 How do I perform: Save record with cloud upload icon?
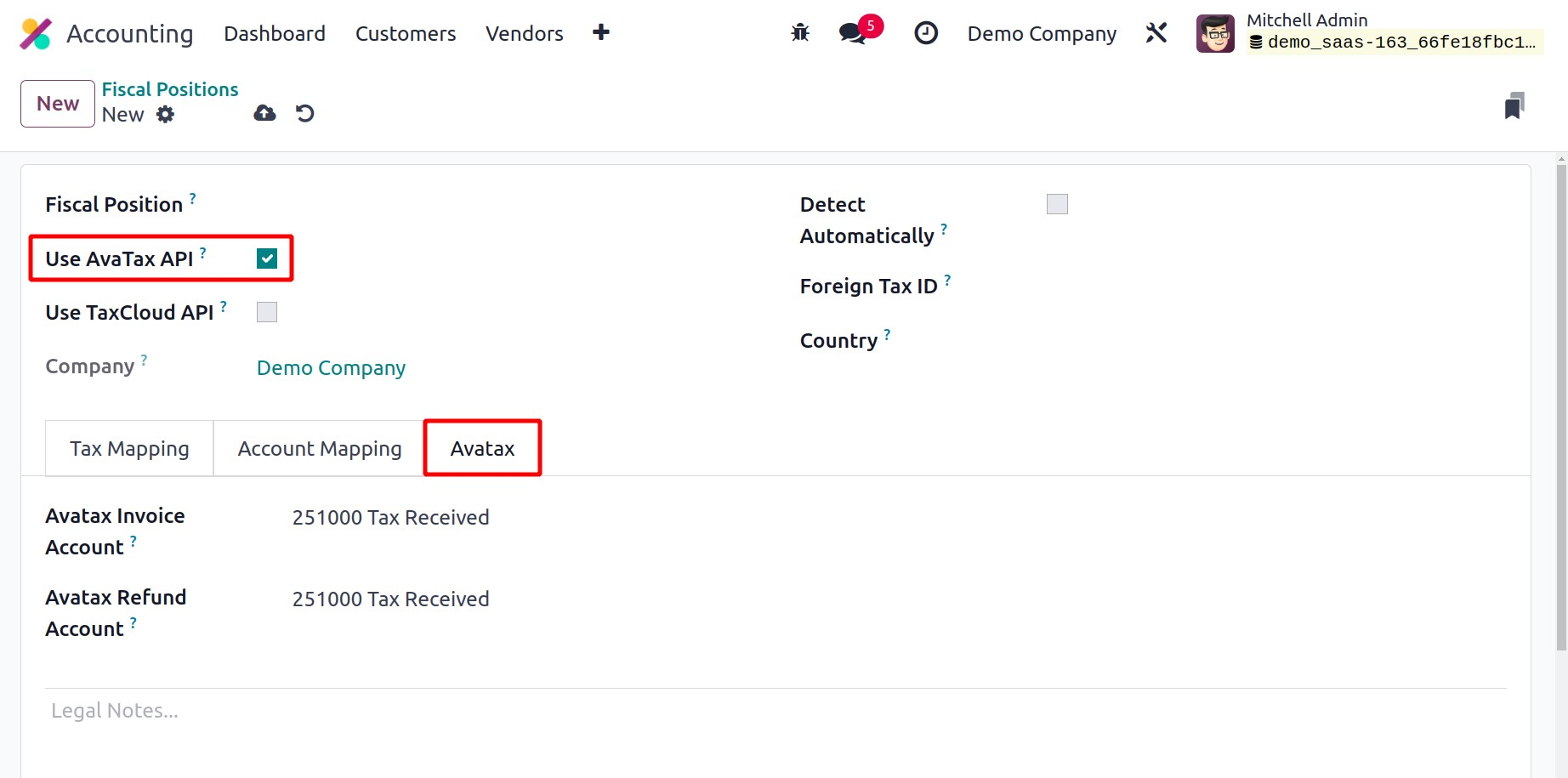coord(264,113)
